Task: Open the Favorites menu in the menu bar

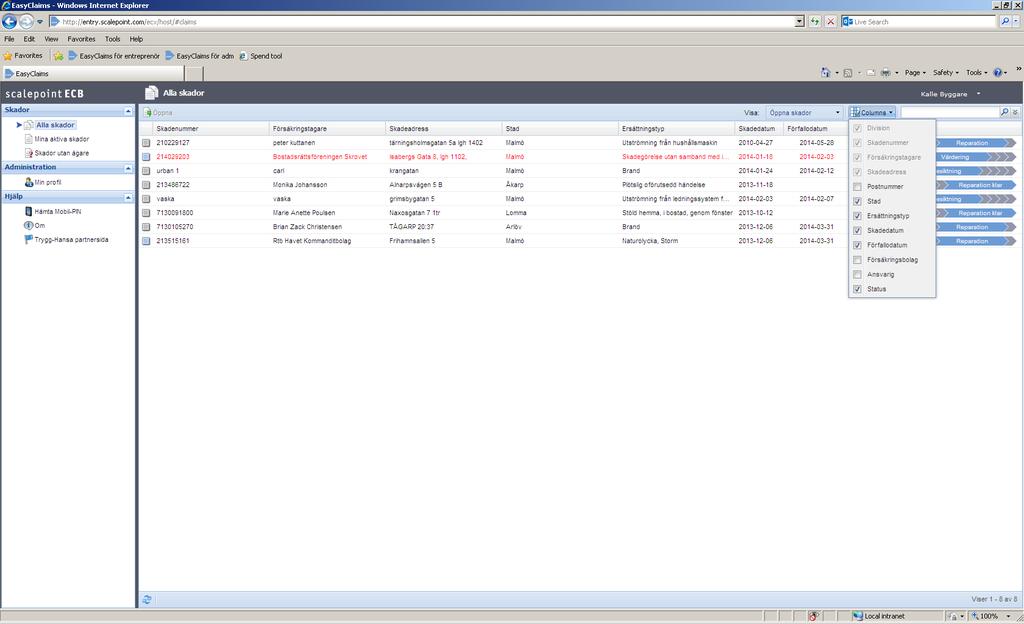Action: point(81,39)
